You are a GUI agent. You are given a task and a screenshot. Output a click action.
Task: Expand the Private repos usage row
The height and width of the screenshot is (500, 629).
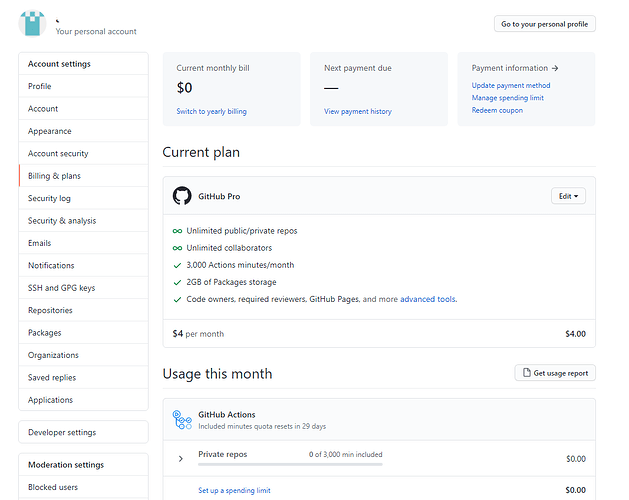181,458
